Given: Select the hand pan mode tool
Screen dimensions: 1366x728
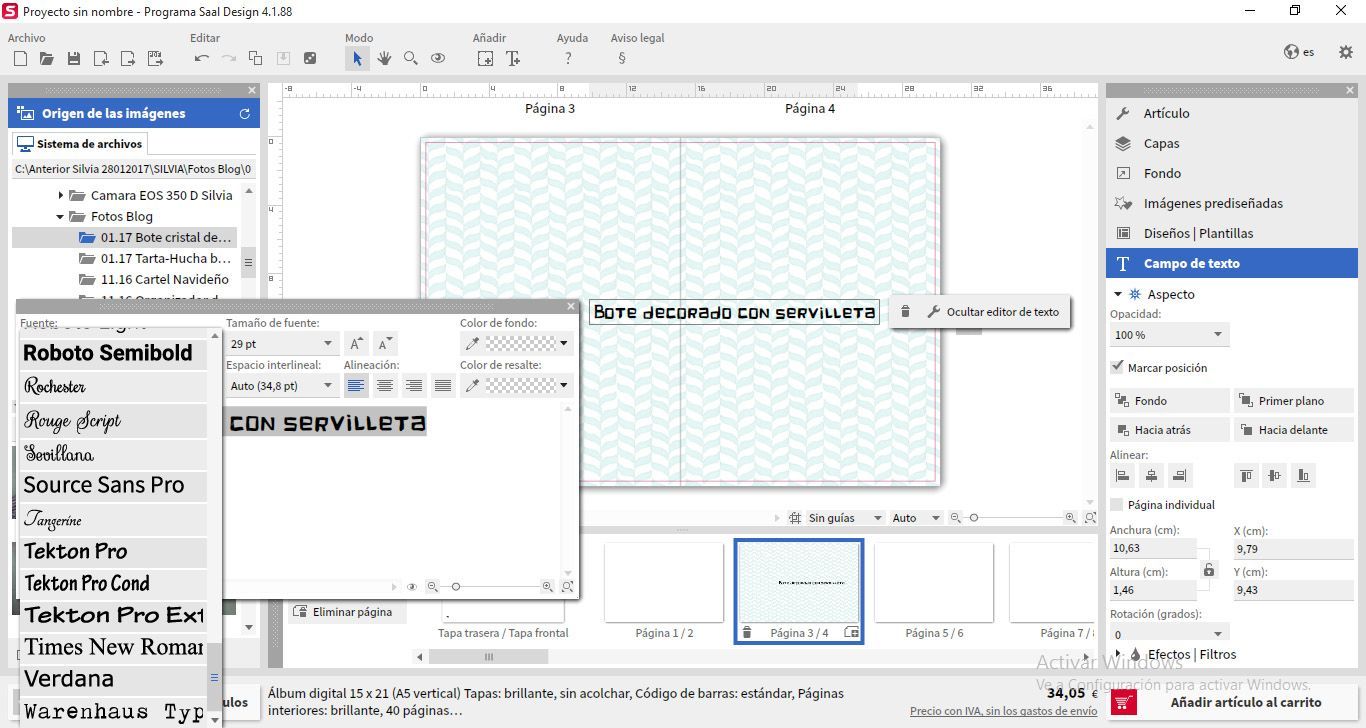Looking at the screenshot, I should 384,59.
